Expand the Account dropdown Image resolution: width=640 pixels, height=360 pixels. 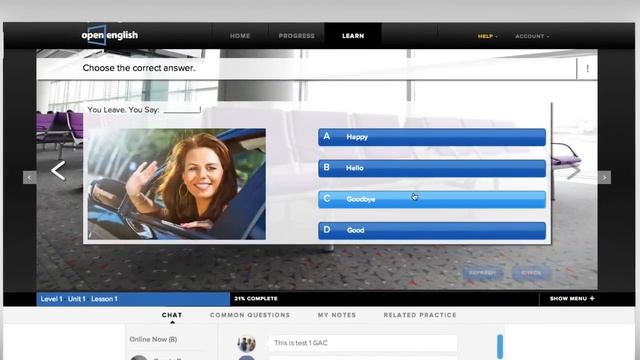(532, 36)
